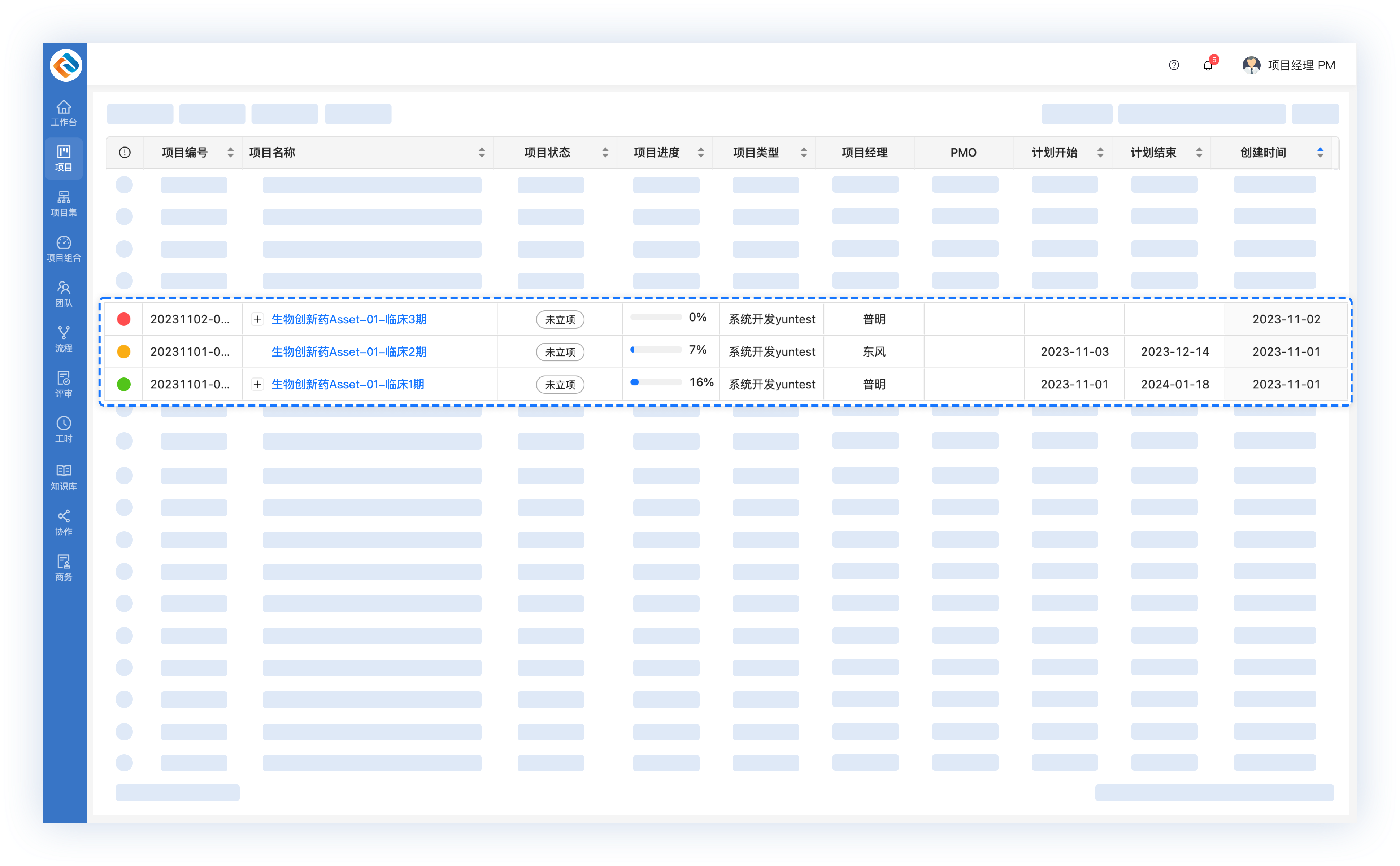Sort by 创建时间 column arrows
Viewport: 1400px width, 866px height.
1320,152
